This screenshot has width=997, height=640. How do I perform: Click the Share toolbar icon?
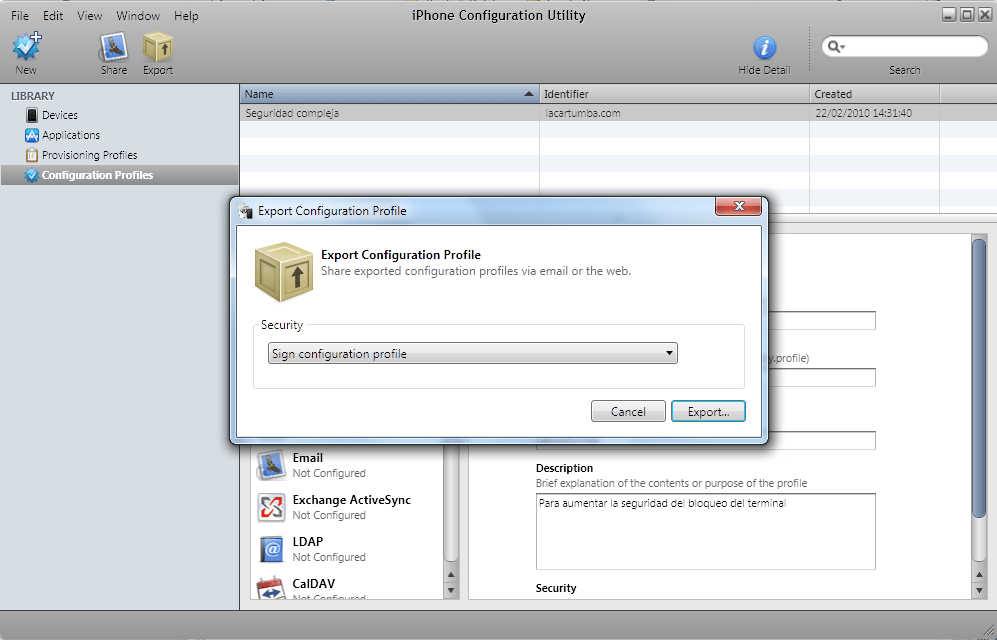(x=113, y=46)
